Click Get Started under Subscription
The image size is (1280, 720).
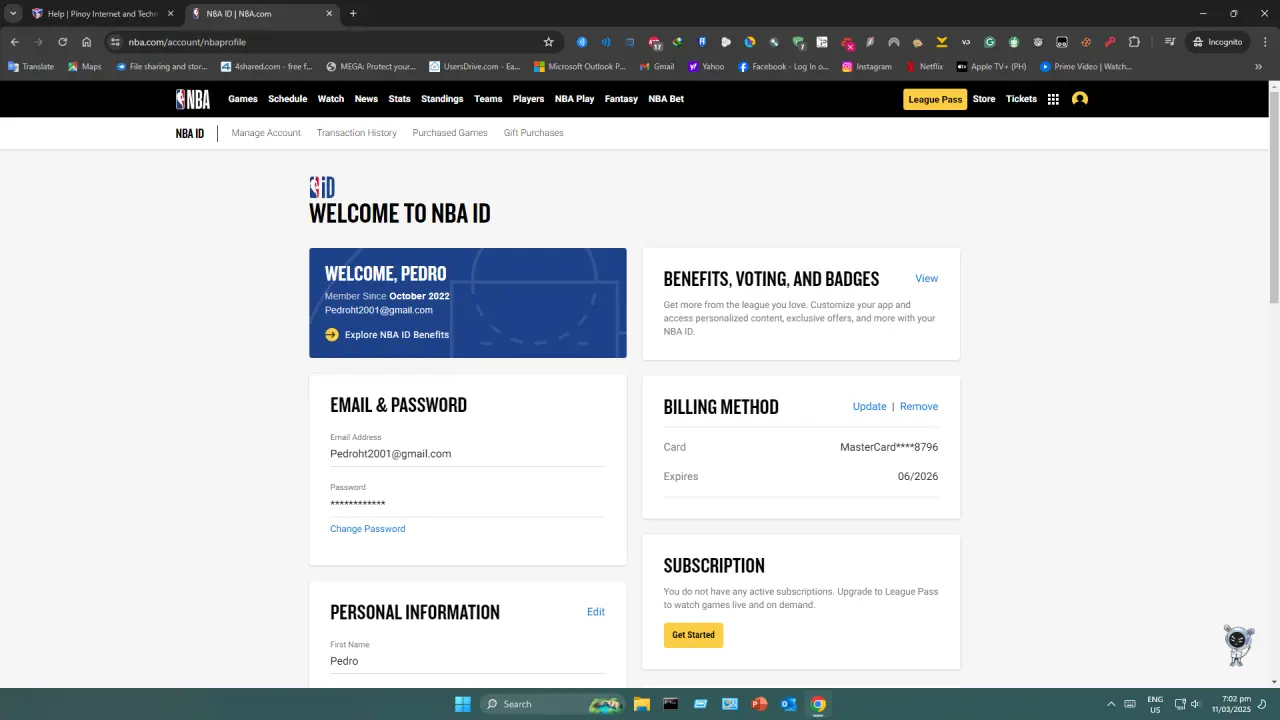[693, 635]
